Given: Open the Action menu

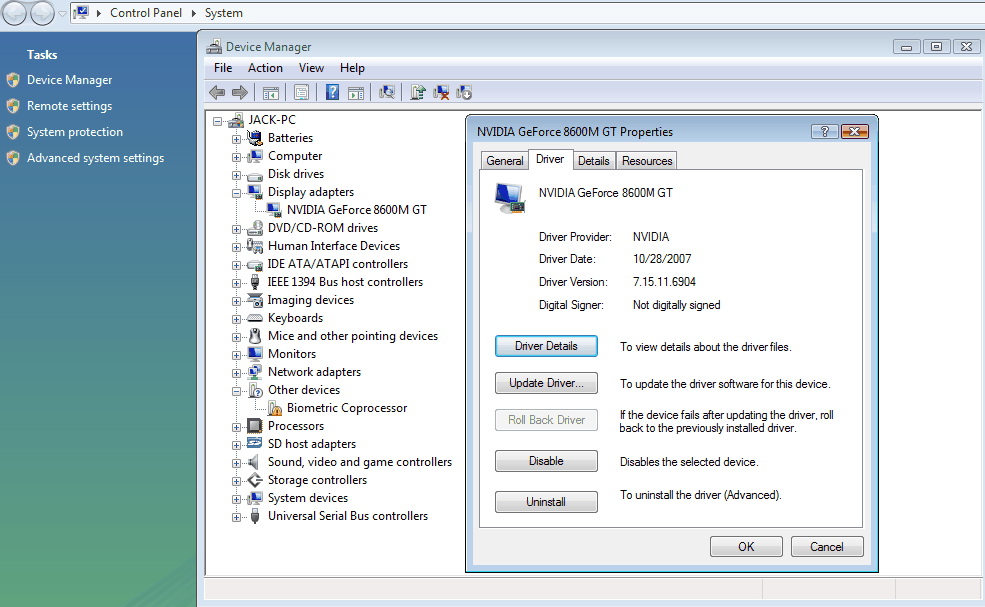Looking at the screenshot, I should coord(265,68).
